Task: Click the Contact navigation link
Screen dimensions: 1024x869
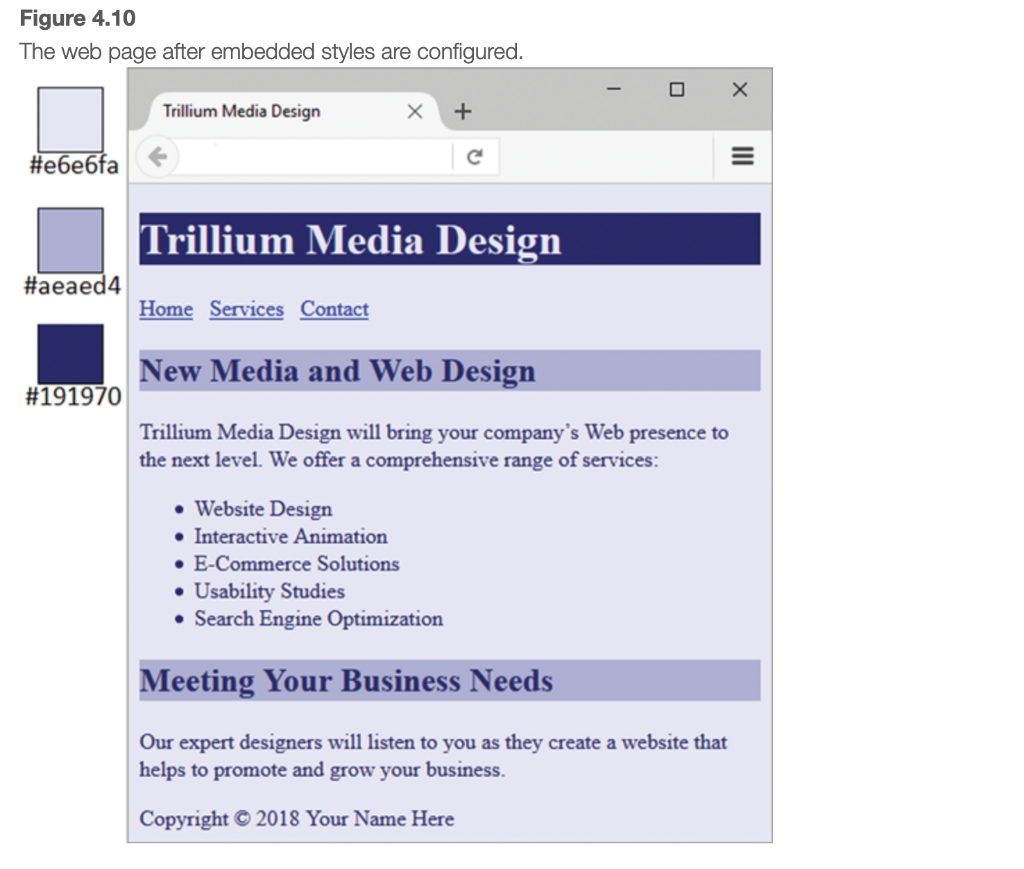Action: 334,309
